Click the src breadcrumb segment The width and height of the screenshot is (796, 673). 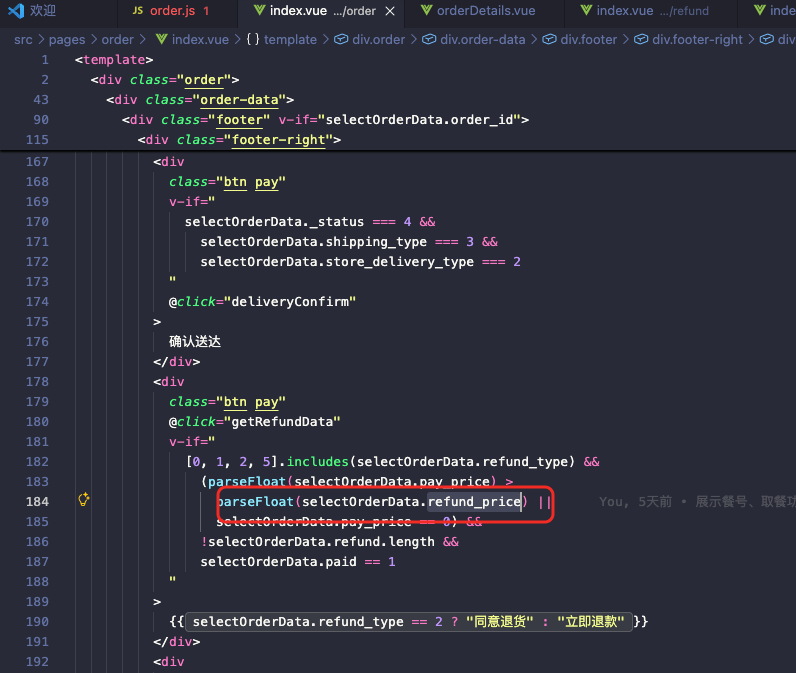(23, 40)
